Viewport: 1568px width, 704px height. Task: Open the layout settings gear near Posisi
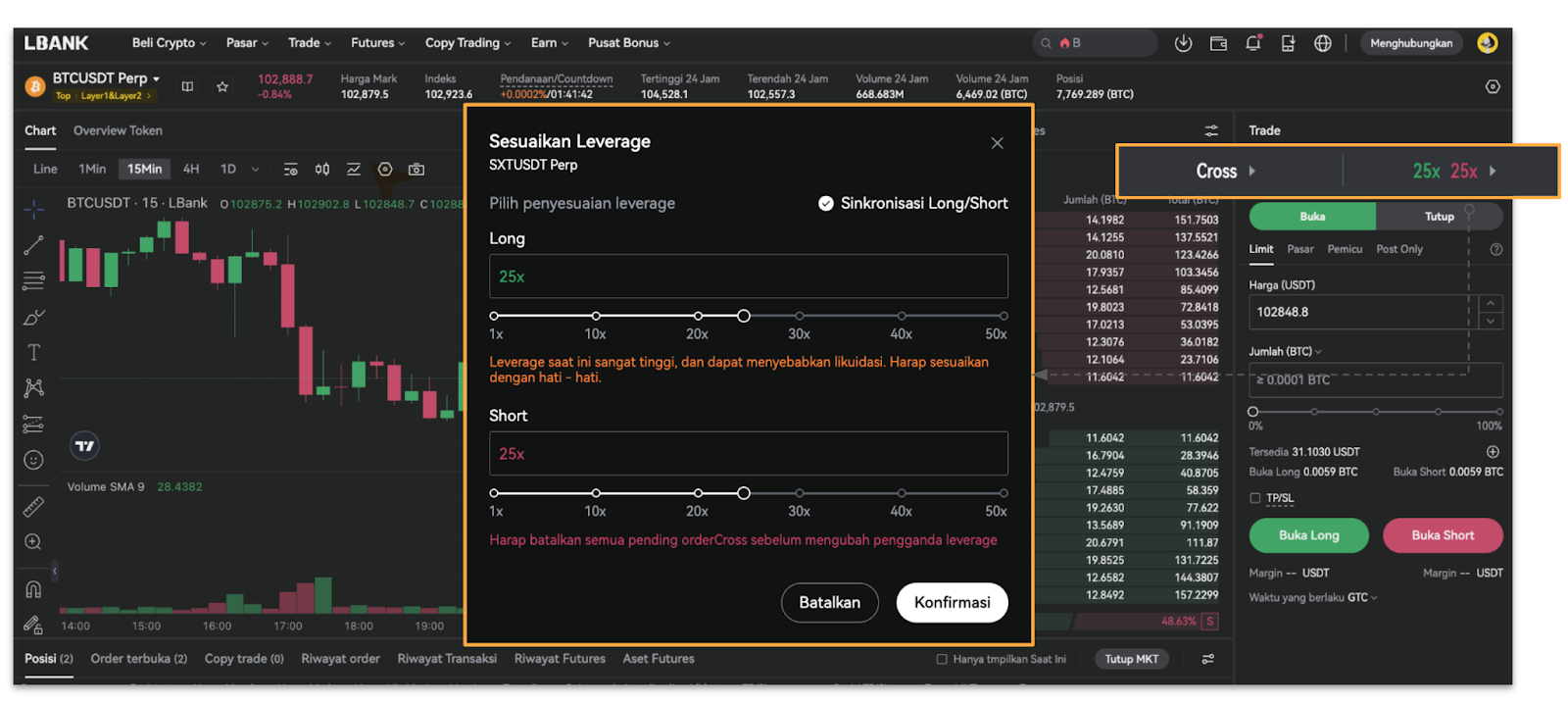click(1493, 86)
